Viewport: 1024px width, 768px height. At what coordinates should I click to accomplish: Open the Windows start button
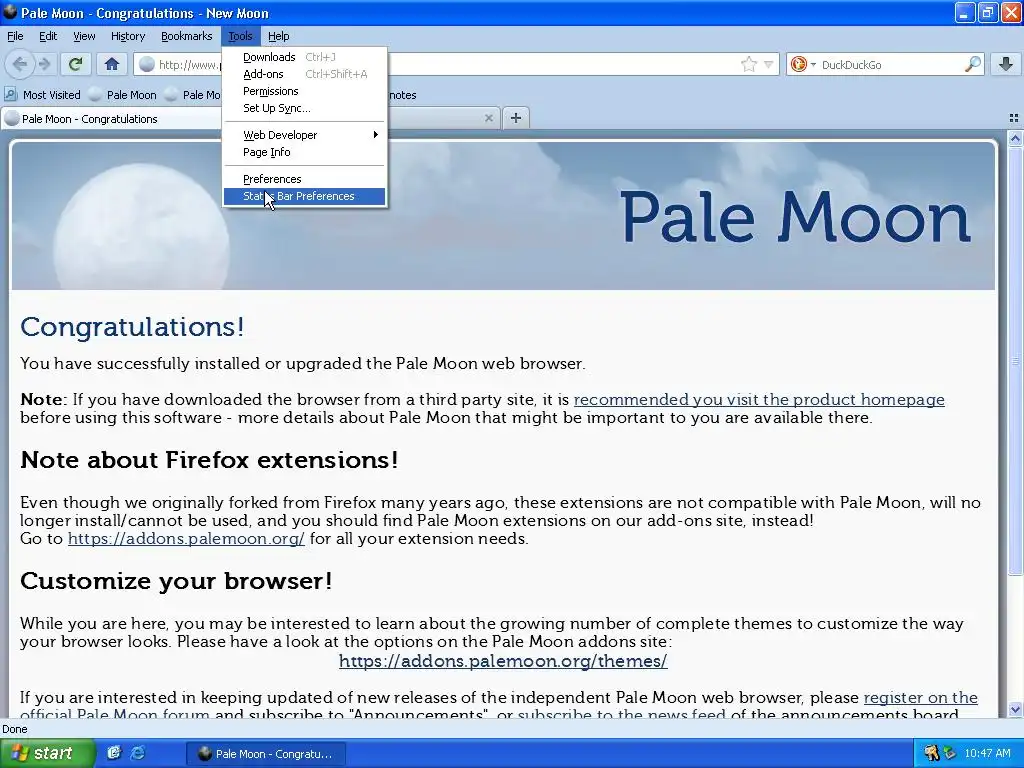click(47, 753)
